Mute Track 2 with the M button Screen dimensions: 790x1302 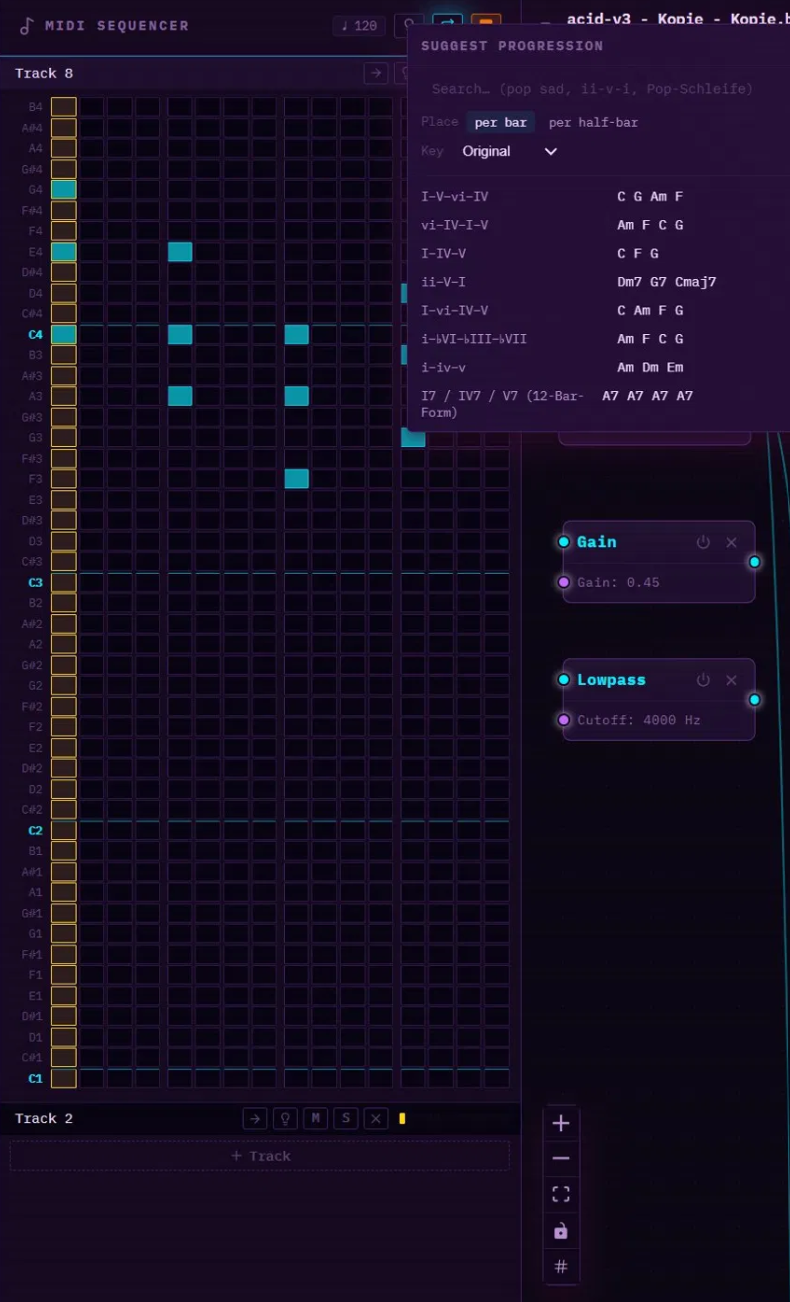[316, 1118]
